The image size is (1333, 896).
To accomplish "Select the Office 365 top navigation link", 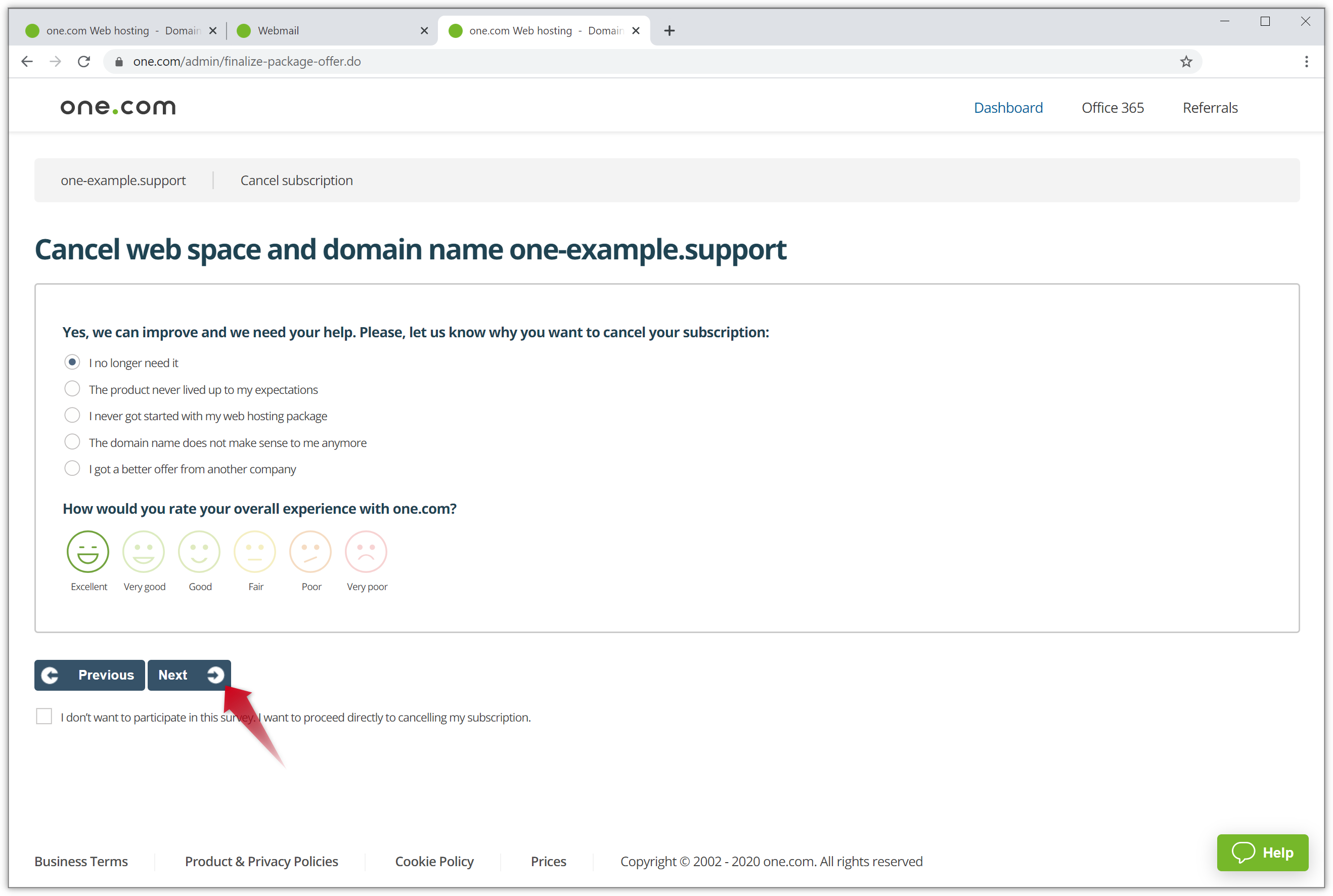I will coord(1113,107).
